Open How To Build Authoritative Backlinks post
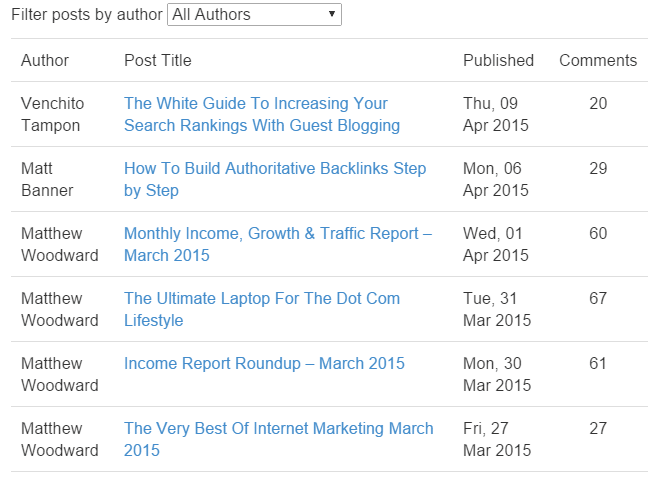 point(275,179)
